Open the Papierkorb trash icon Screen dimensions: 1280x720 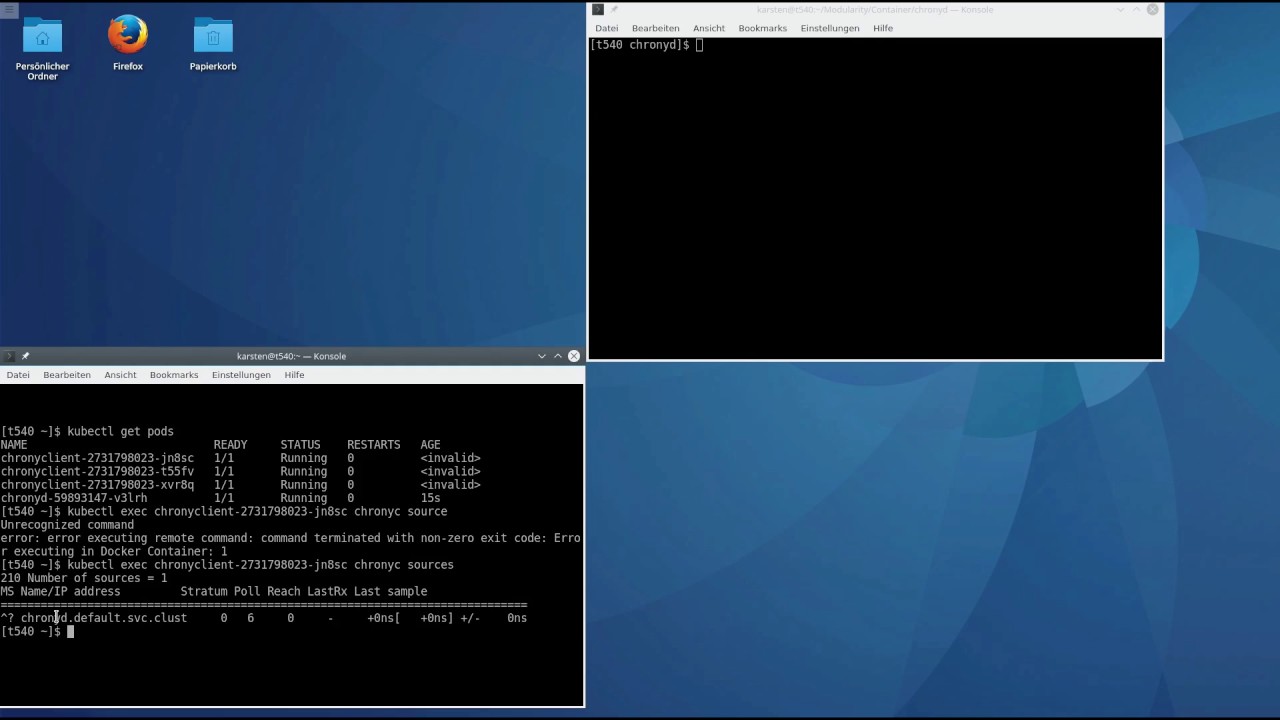213,43
